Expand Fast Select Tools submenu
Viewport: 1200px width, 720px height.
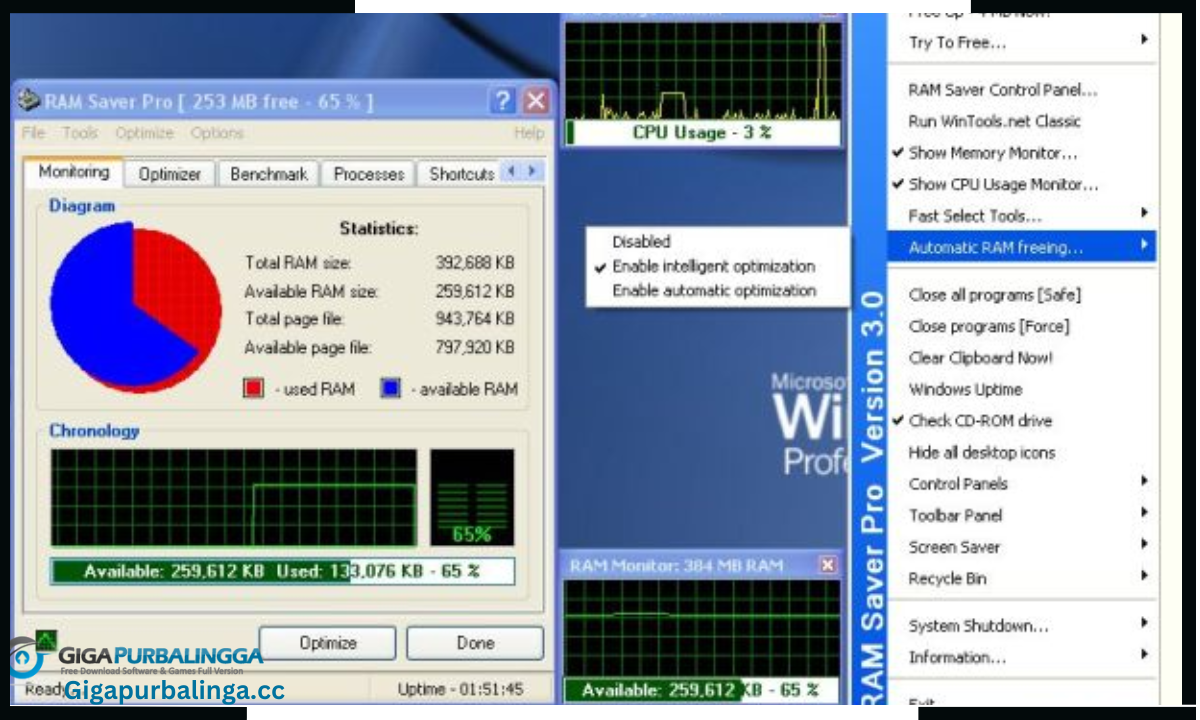pos(1022,216)
